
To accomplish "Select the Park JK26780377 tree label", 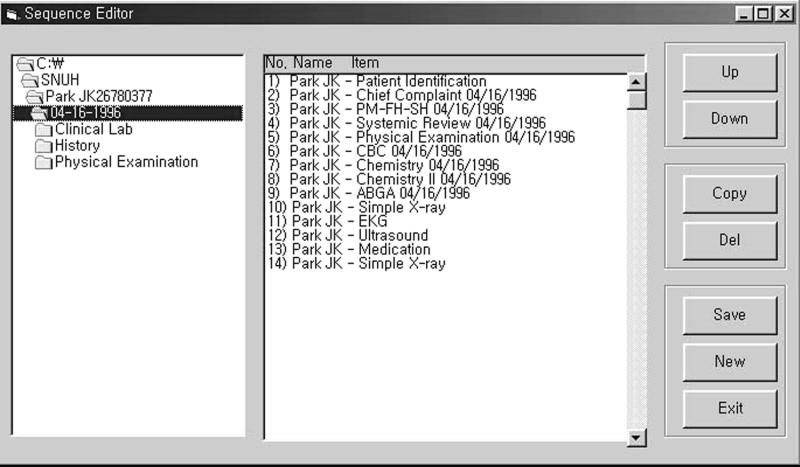I will pos(99,96).
